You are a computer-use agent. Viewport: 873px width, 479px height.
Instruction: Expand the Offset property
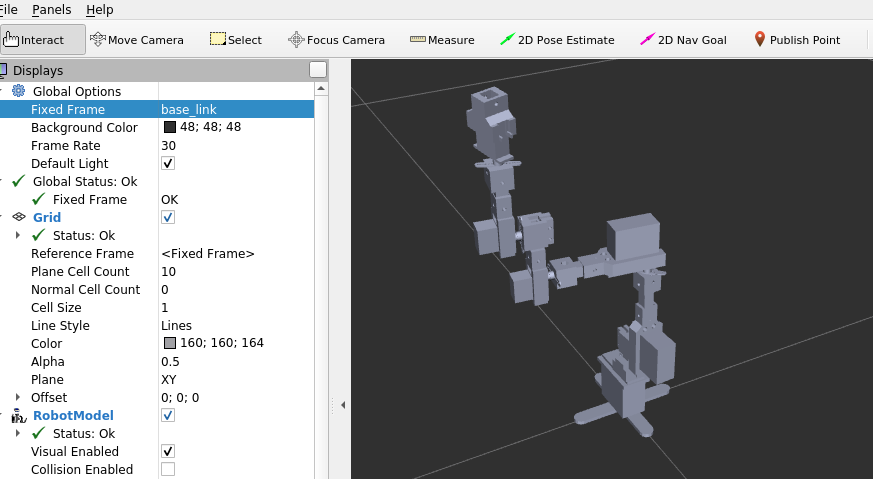pos(18,397)
